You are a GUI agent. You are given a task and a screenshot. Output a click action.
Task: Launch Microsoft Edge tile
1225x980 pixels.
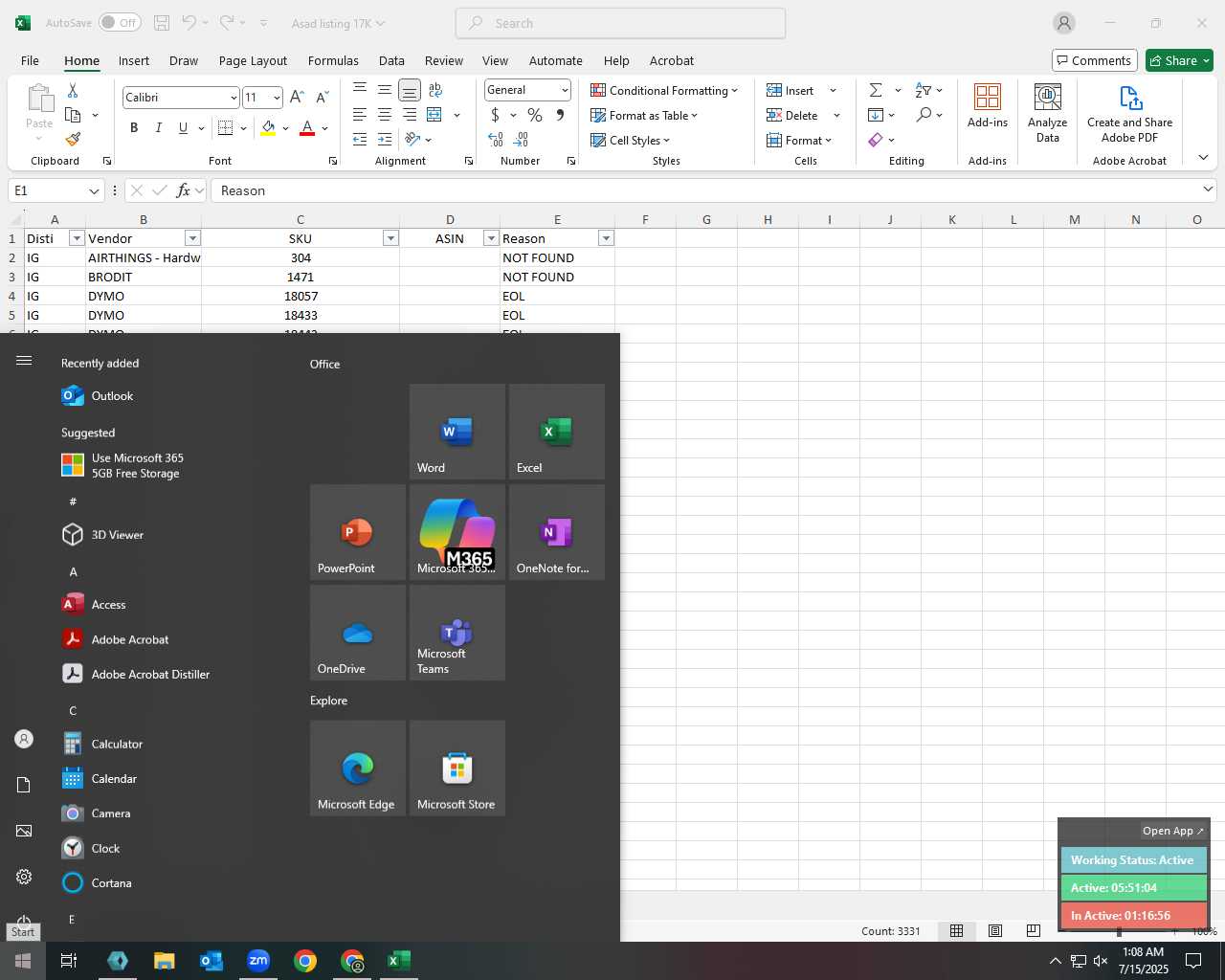358,768
